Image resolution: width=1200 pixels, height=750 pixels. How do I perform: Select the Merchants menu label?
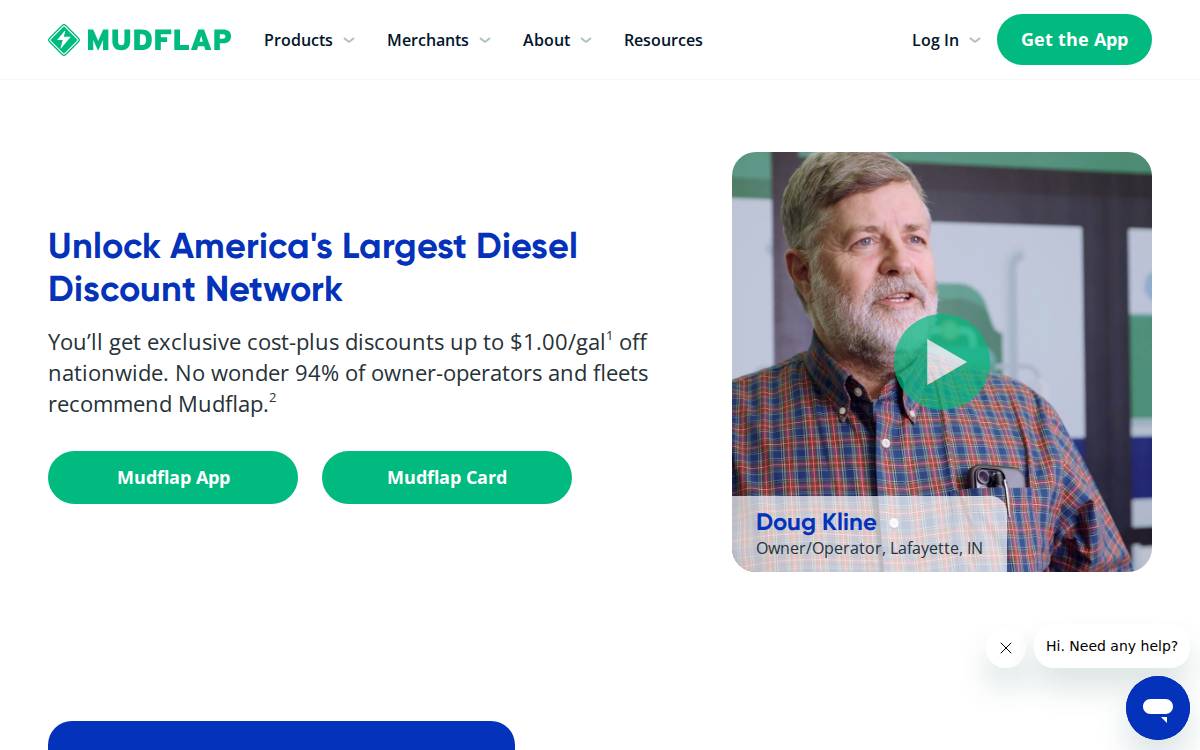[428, 40]
